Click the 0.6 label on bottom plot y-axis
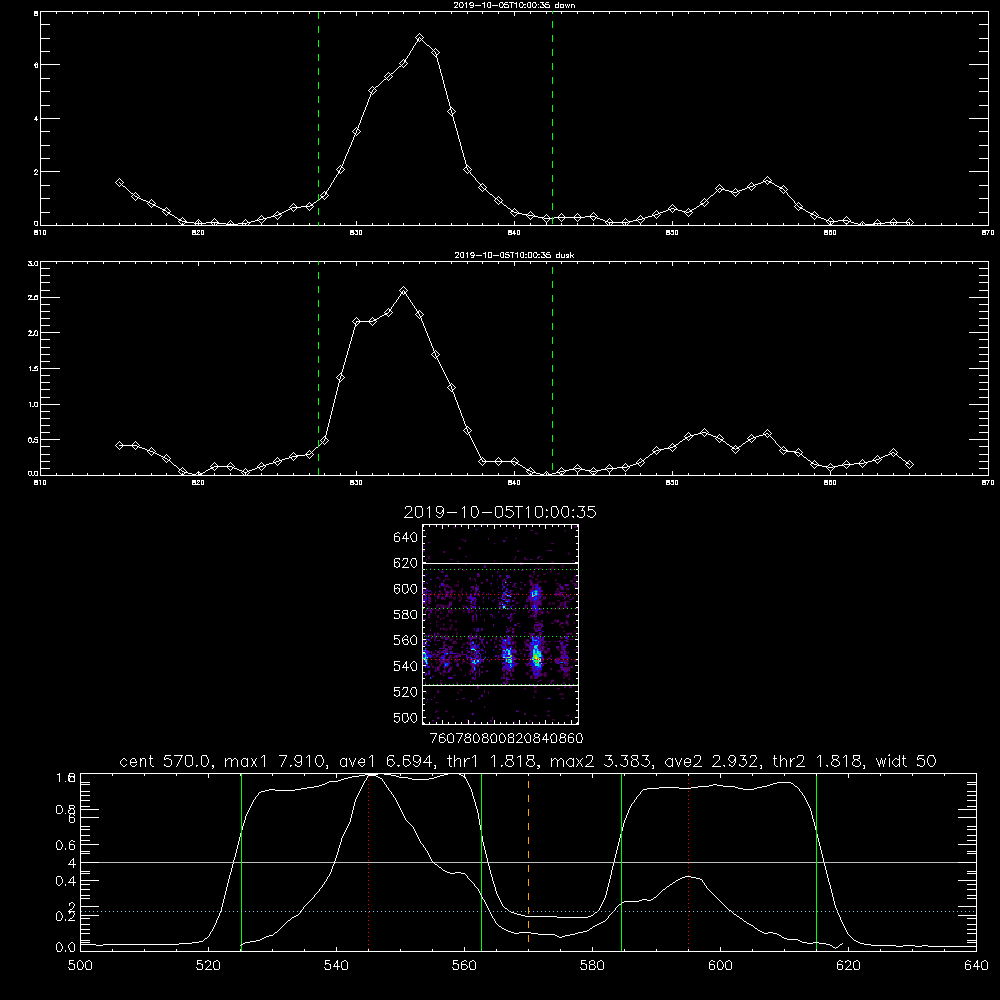This screenshot has height=1000, width=1000. 65,846
